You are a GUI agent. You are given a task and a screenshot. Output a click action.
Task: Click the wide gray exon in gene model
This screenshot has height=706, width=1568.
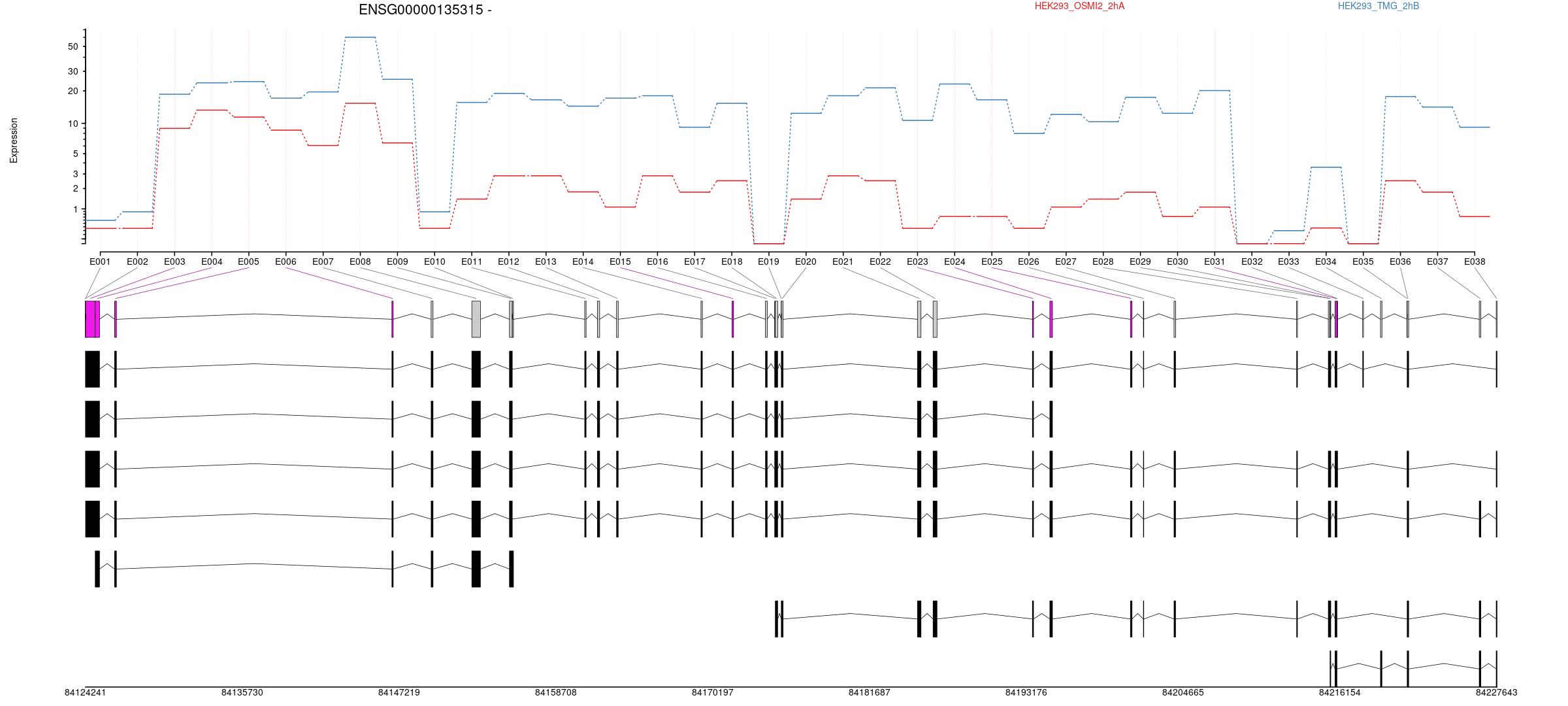[476, 319]
